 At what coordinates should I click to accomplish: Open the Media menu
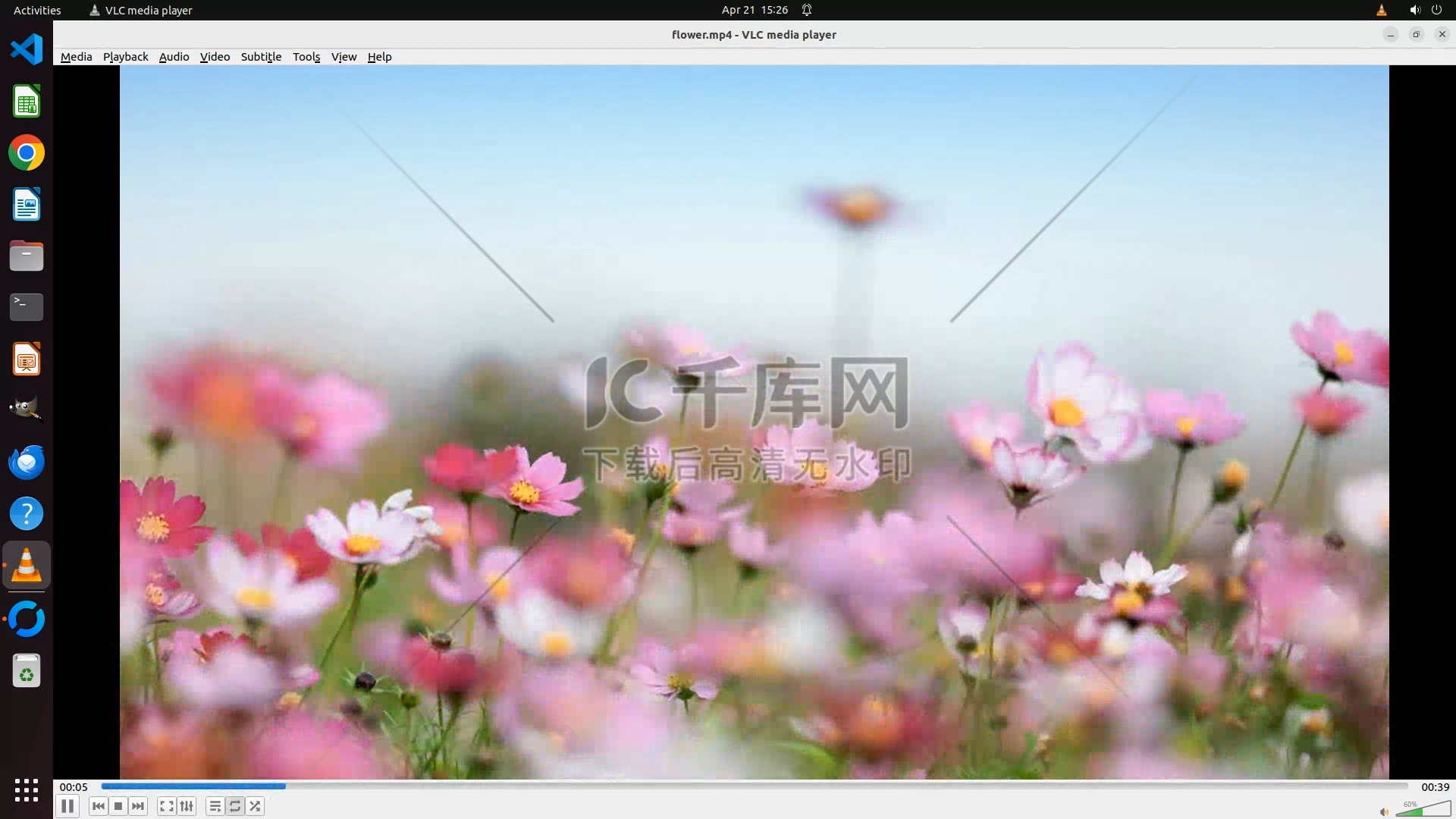[x=76, y=57]
